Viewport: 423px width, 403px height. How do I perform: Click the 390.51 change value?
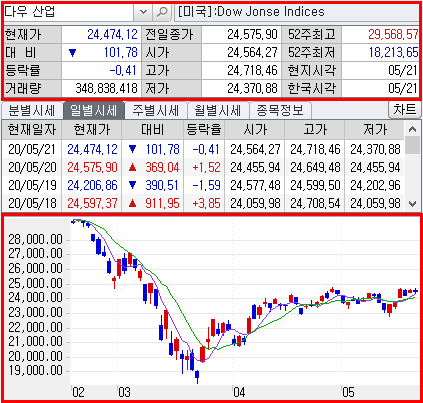[x=162, y=185]
